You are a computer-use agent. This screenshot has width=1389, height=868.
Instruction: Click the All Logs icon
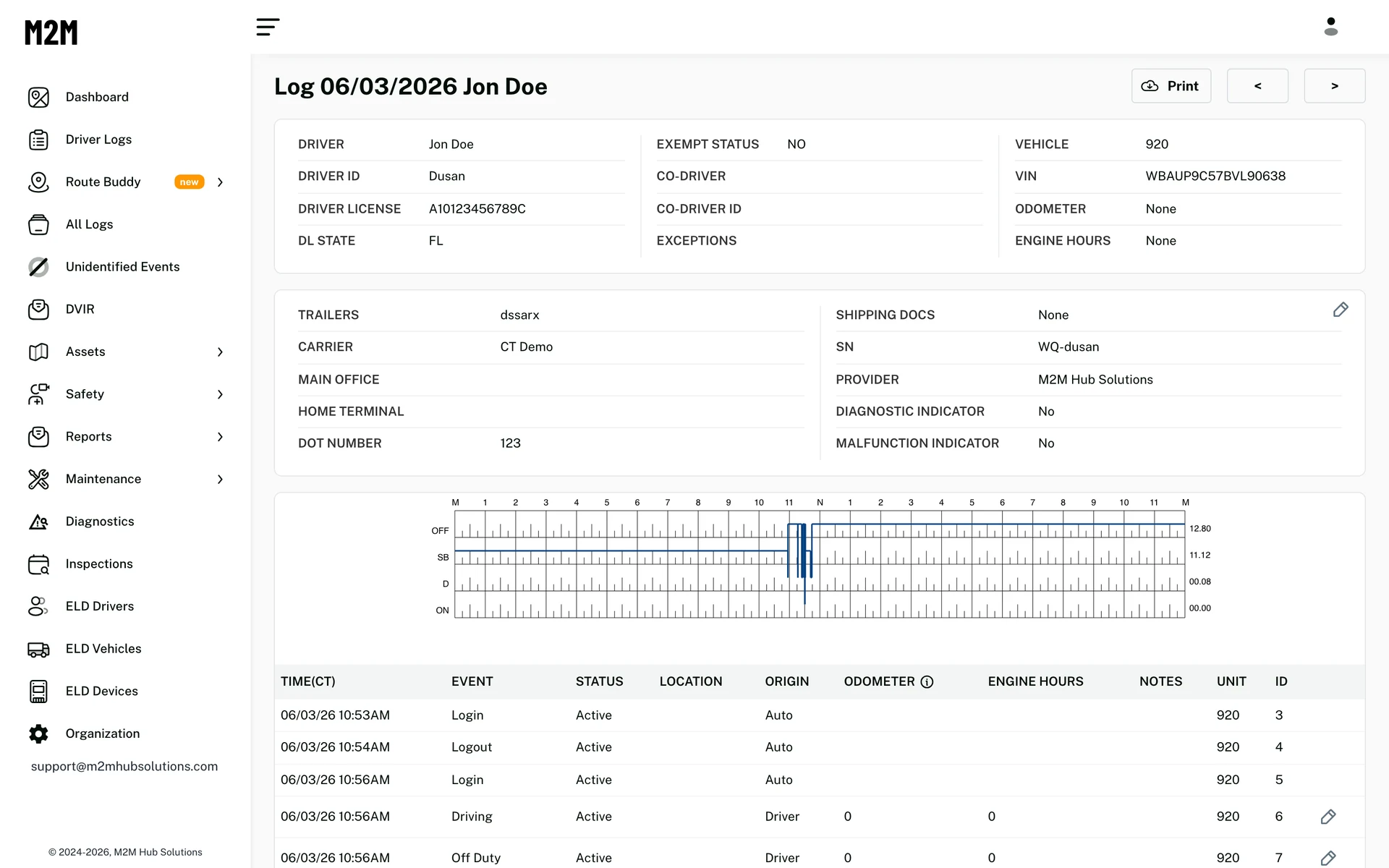[x=38, y=224]
